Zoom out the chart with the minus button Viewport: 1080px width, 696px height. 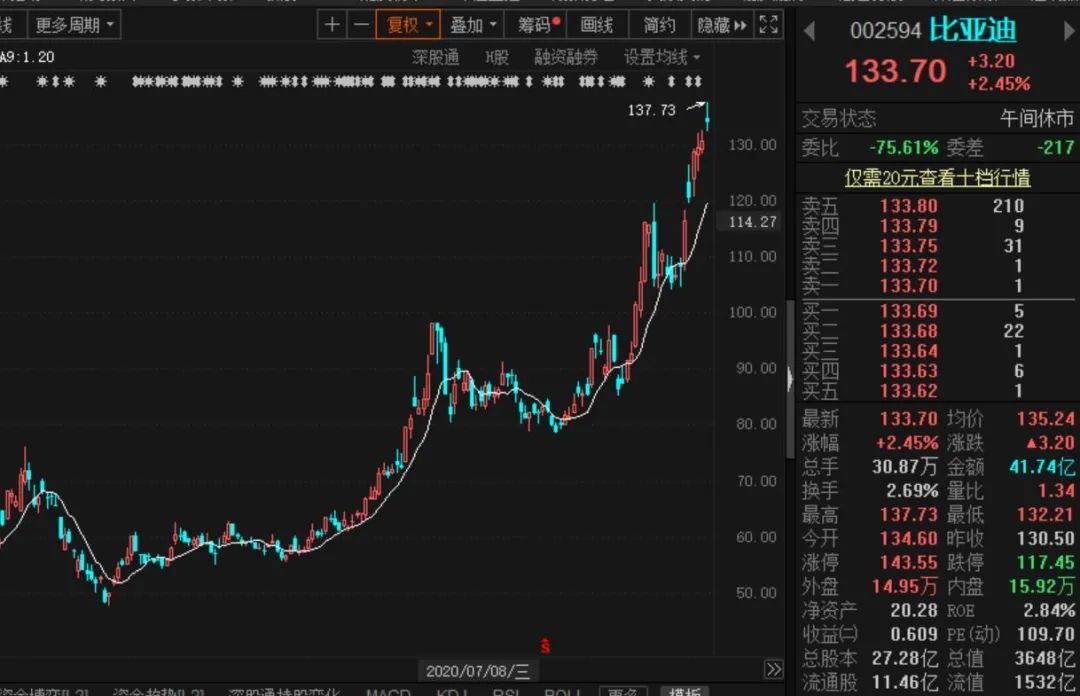tap(361, 25)
